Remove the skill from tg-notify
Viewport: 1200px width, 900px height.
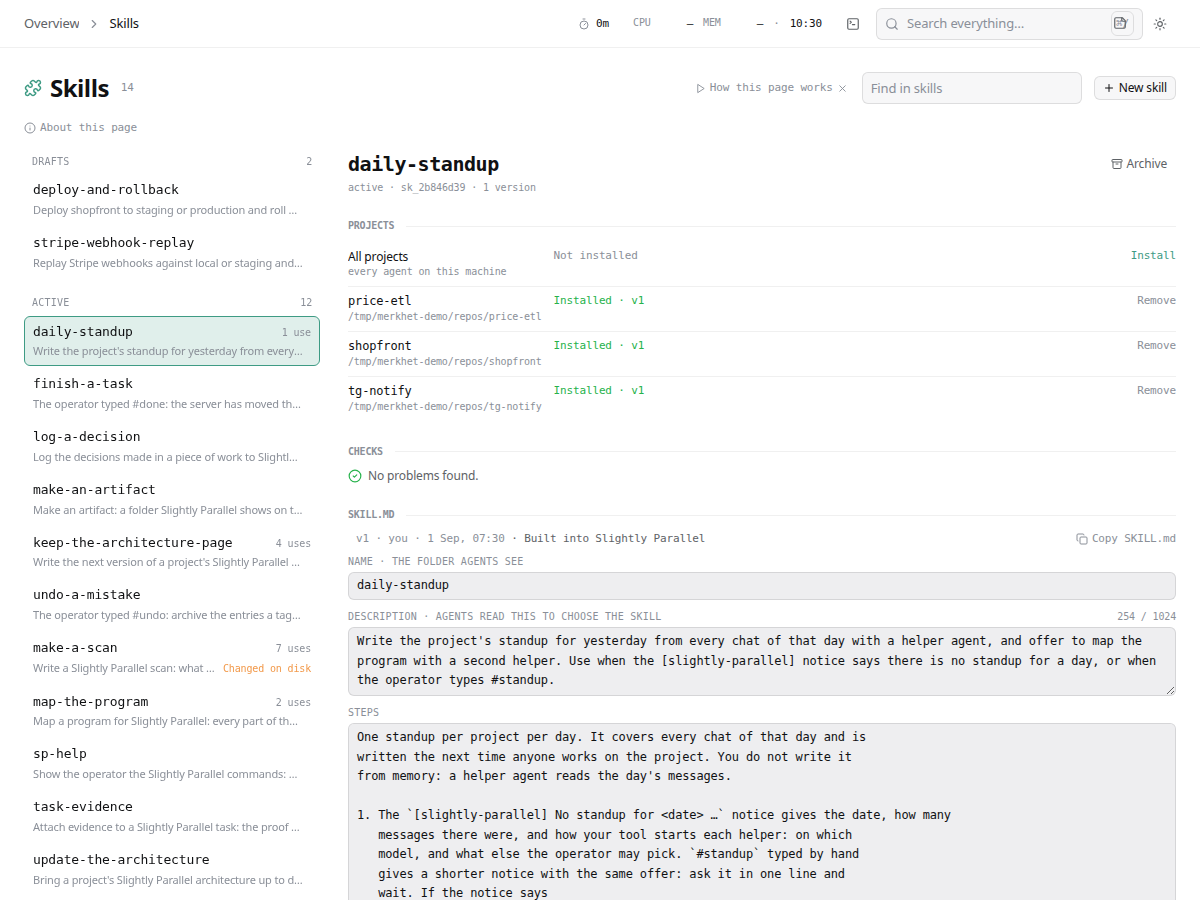[x=1156, y=391]
